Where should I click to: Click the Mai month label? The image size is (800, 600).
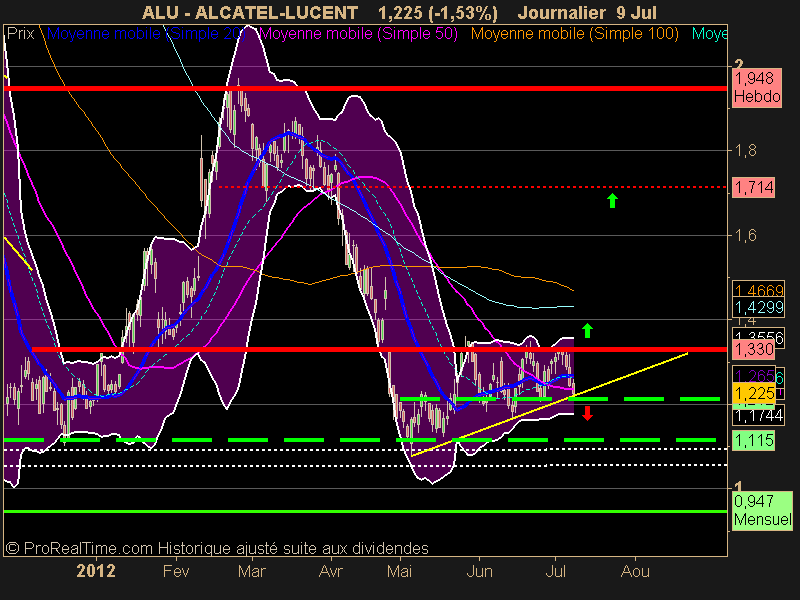(399, 571)
